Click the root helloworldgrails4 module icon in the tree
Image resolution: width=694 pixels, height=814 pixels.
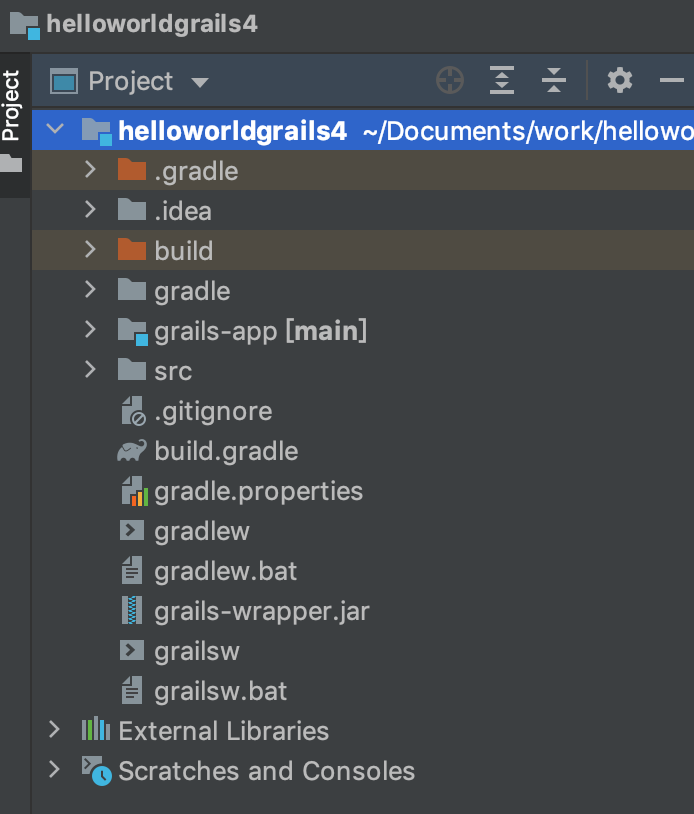point(97,131)
